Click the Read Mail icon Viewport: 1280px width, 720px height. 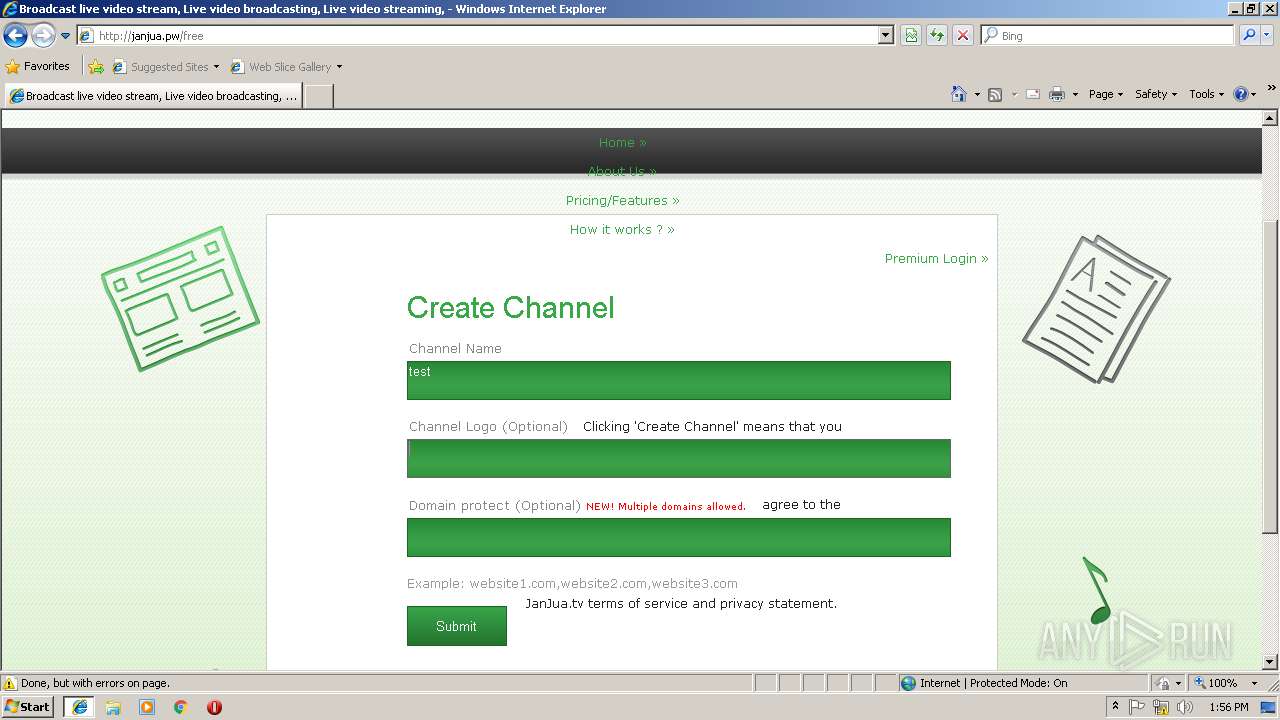1033,94
